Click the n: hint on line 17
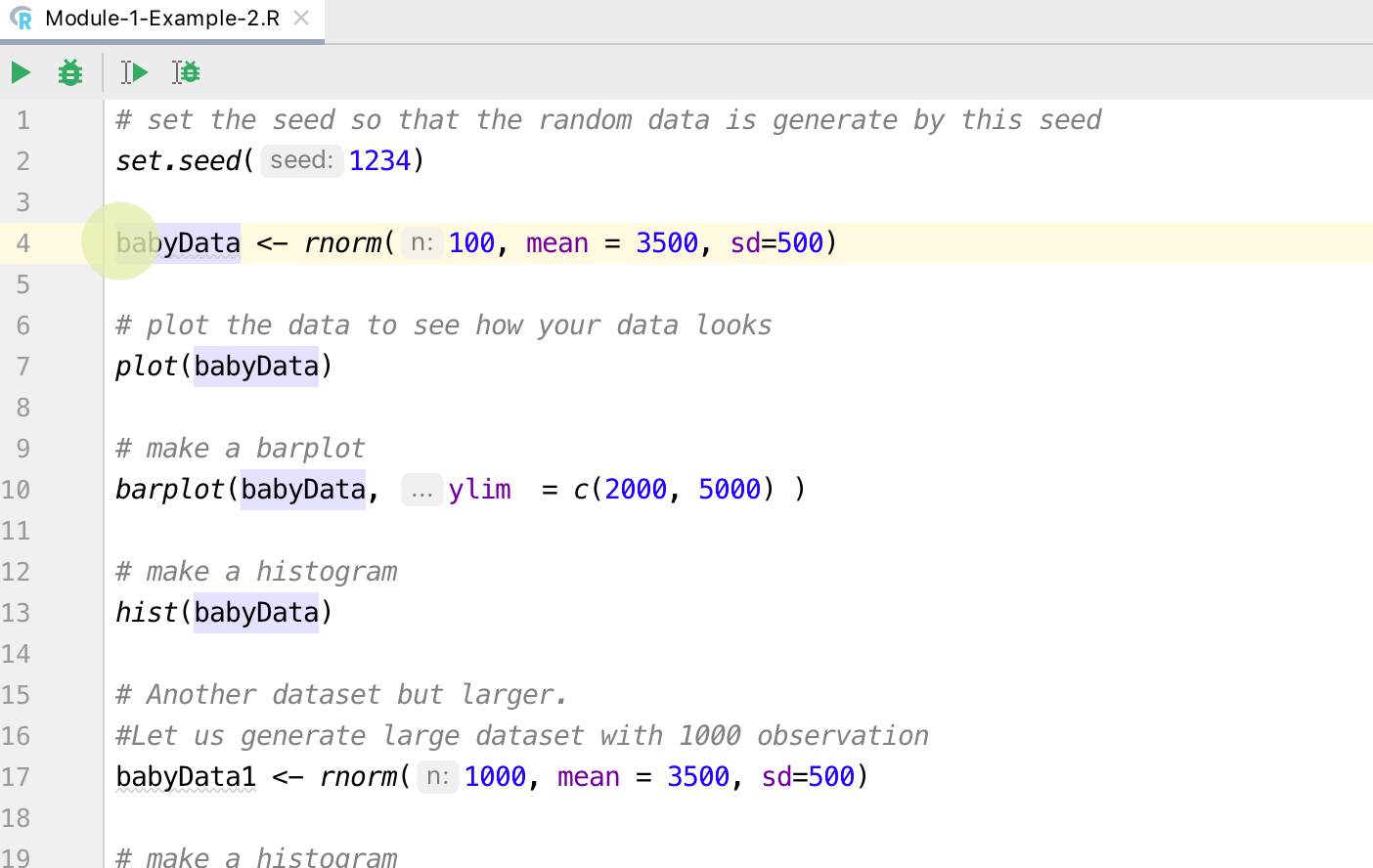The height and width of the screenshot is (868, 1373). (x=438, y=777)
